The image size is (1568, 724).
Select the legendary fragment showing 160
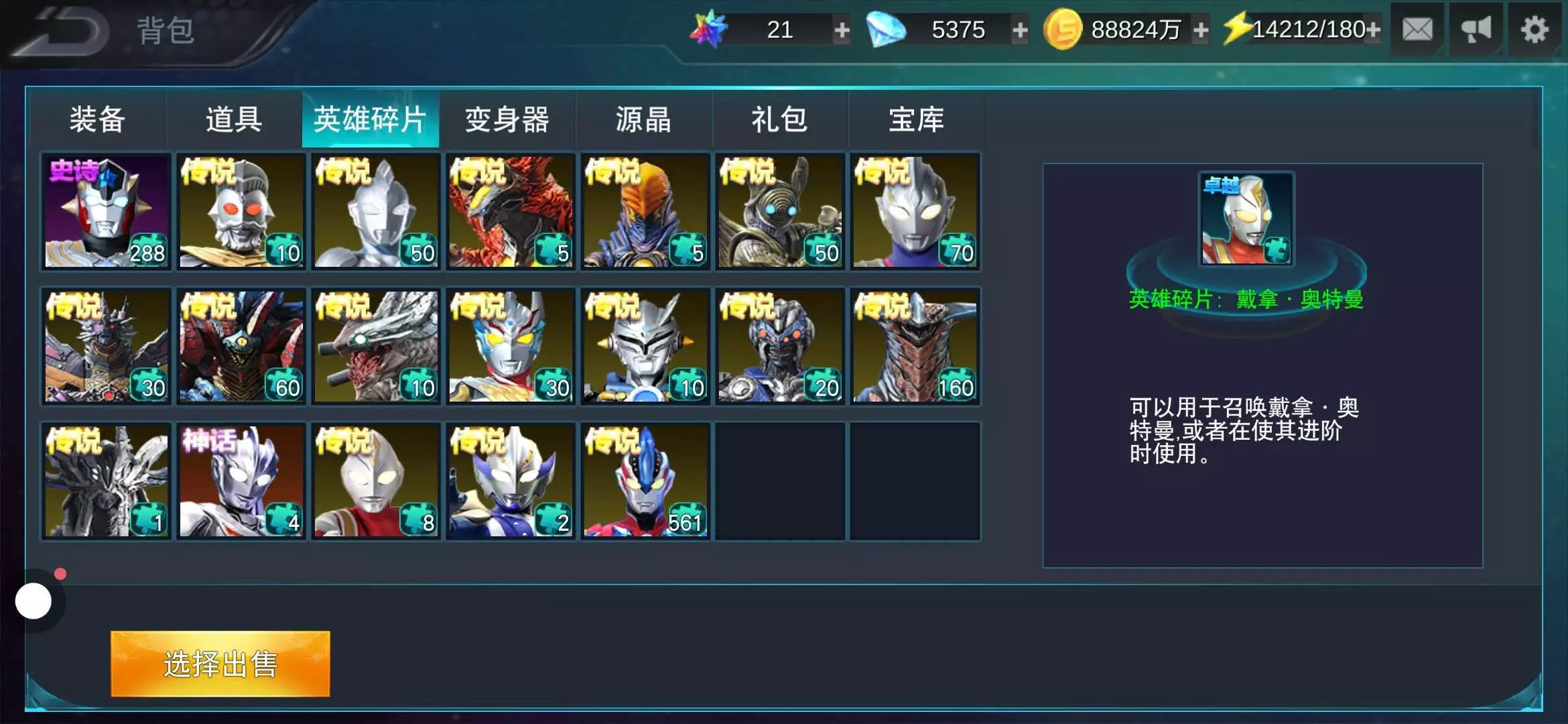(915, 346)
